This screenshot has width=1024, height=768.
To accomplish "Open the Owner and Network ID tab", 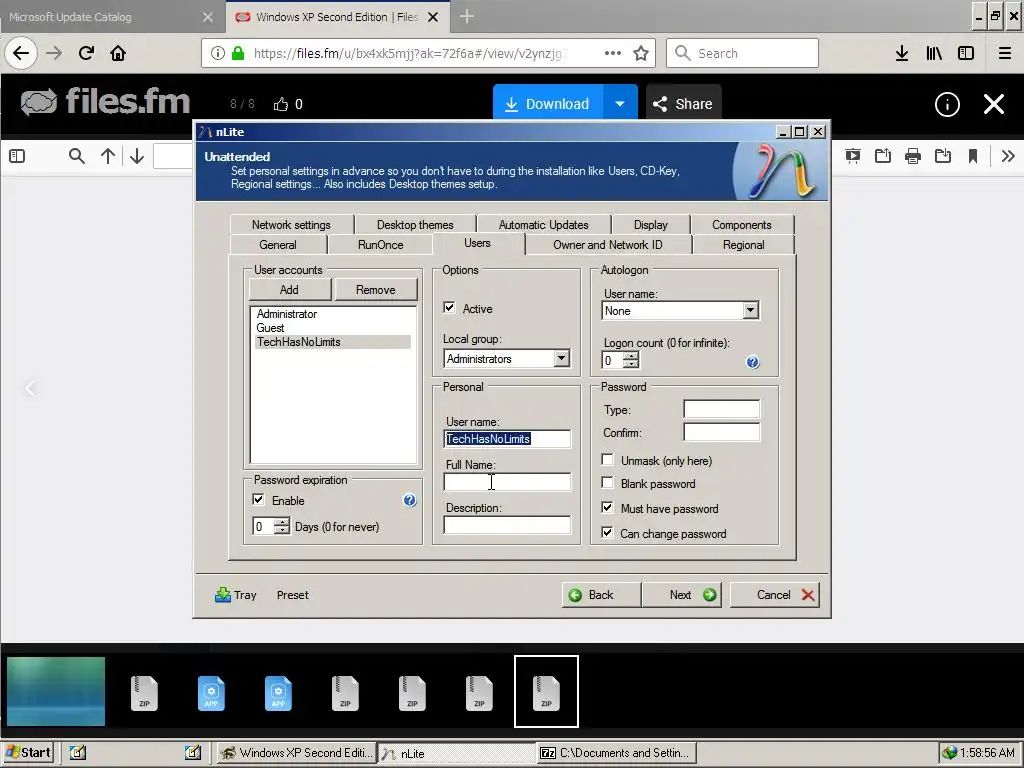I will pos(607,245).
